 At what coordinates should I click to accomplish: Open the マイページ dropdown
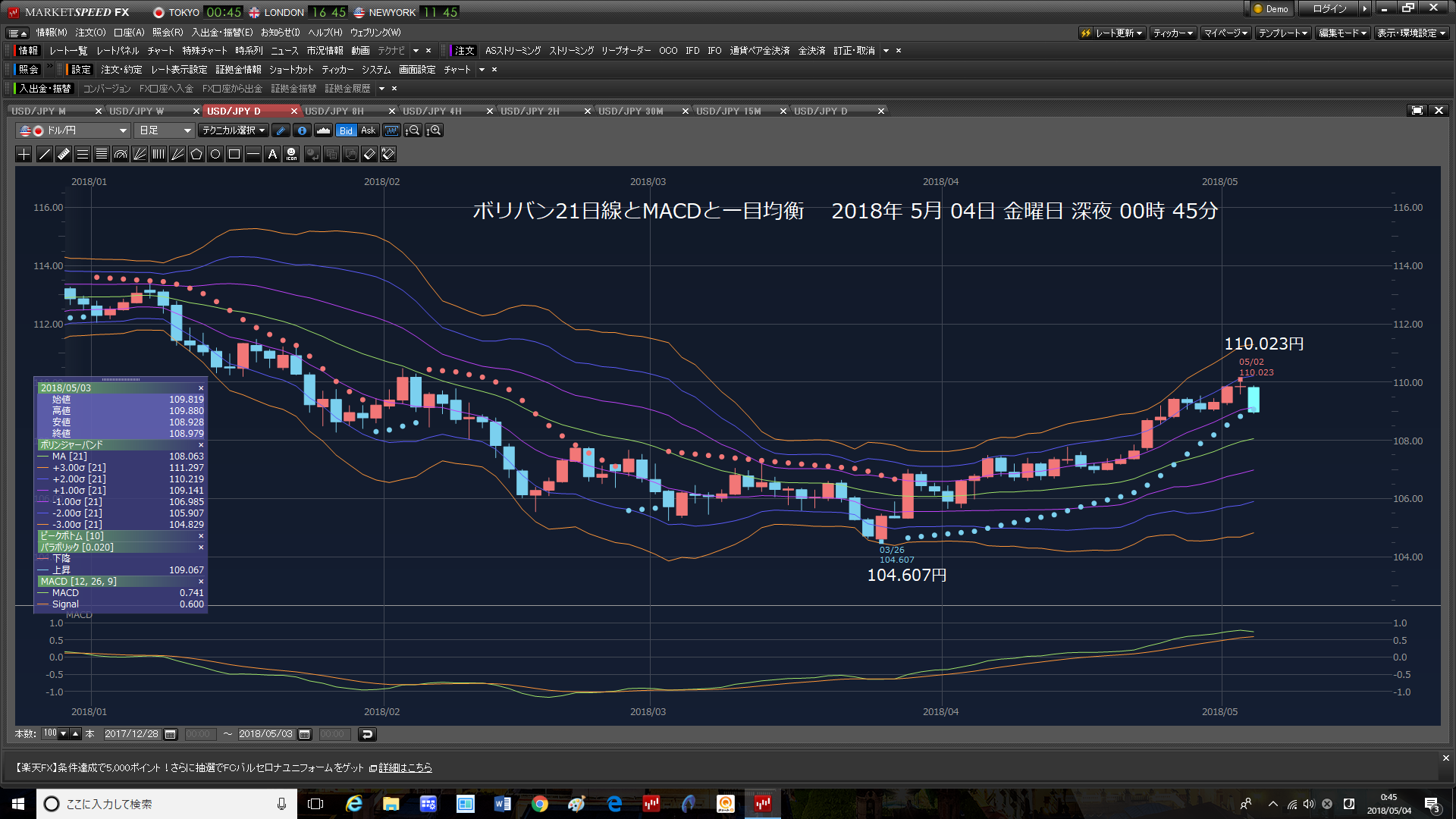coord(1226,33)
